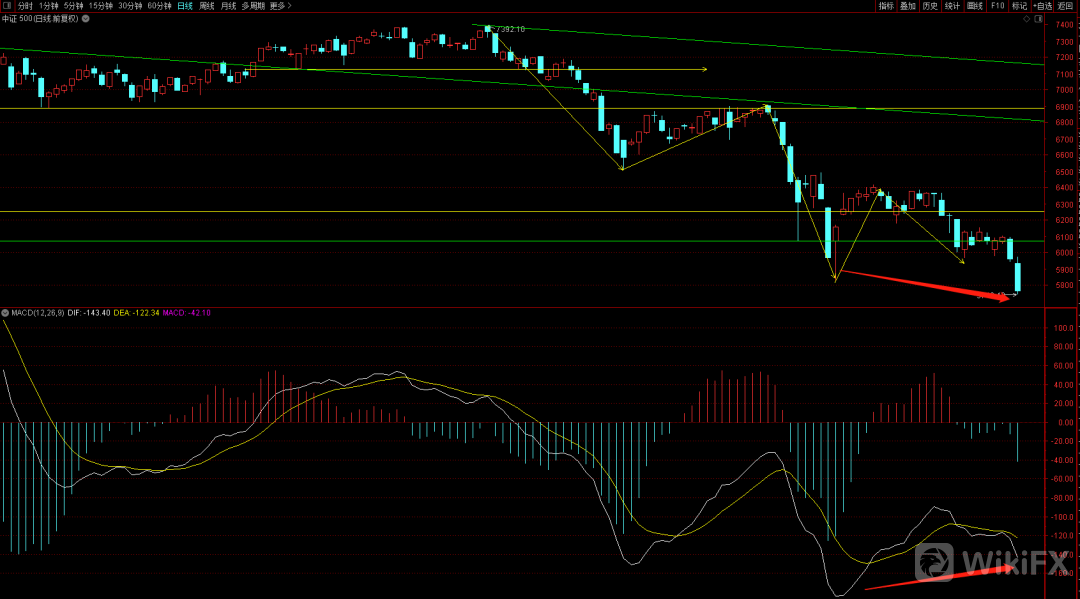Image resolution: width=1080 pixels, height=599 pixels.
Task: Add stock with +自选 button
Action: click(1042, 6)
